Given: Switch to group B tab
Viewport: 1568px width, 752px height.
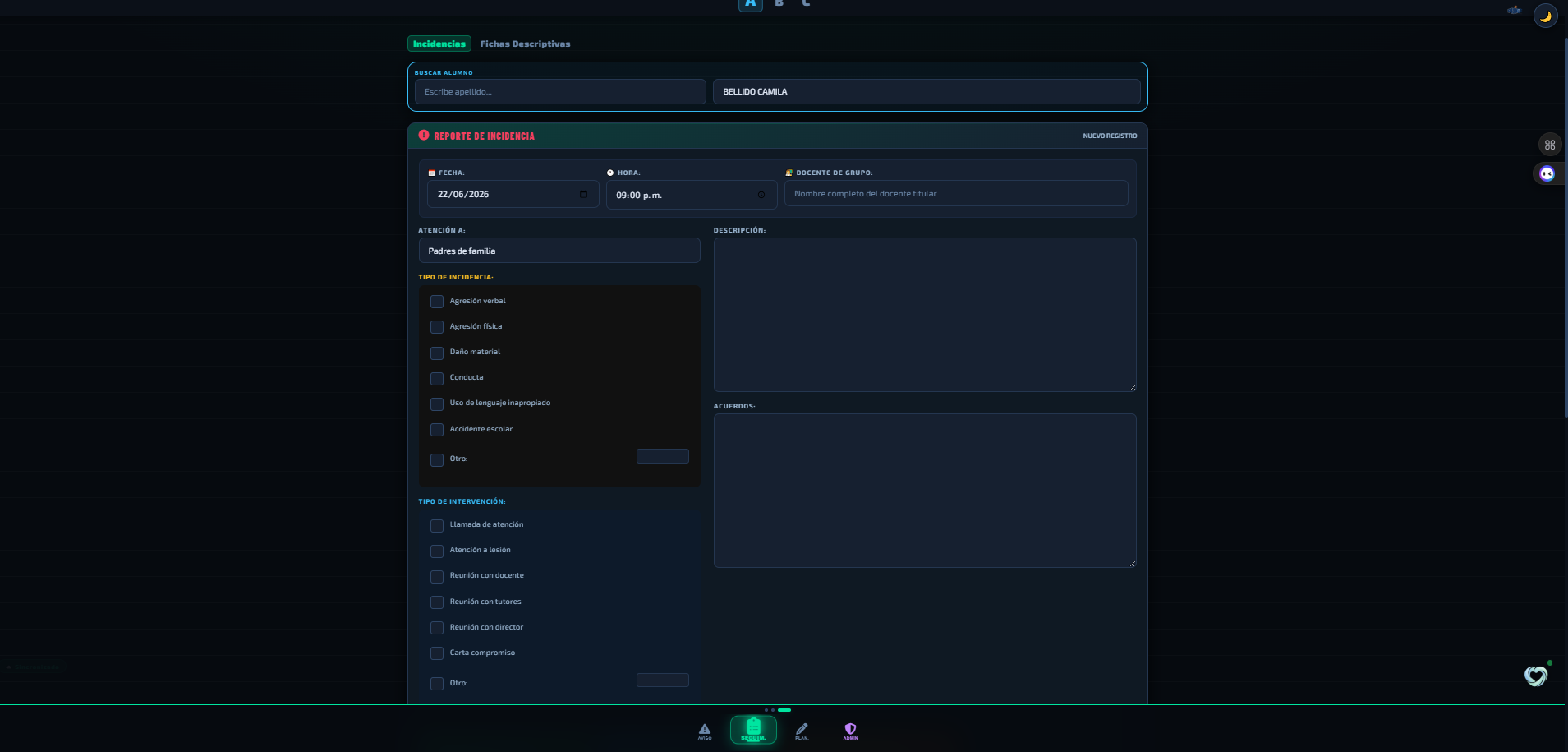Looking at the screenshot, I should (779, 3).
